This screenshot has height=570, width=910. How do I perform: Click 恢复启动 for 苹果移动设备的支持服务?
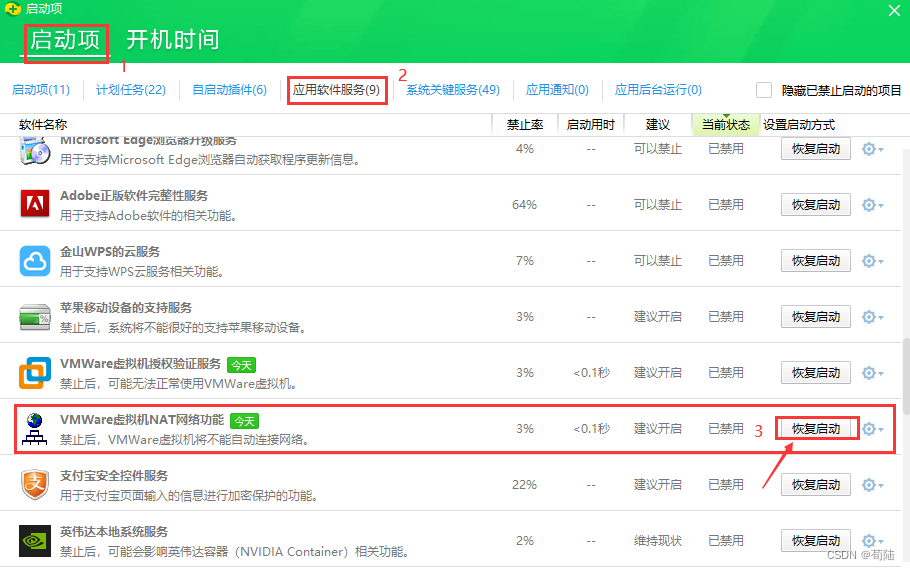(x=815, y=317)
